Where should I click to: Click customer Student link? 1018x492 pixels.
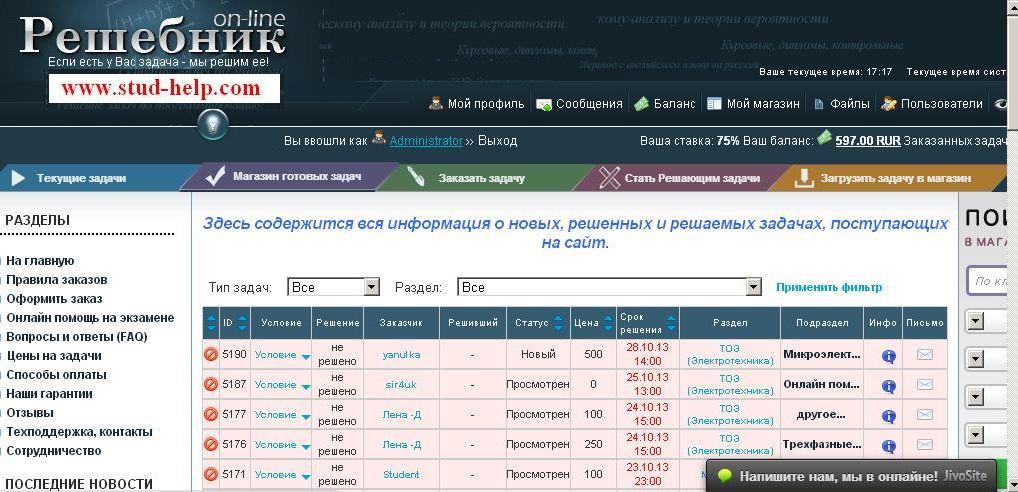click(401, 474)
